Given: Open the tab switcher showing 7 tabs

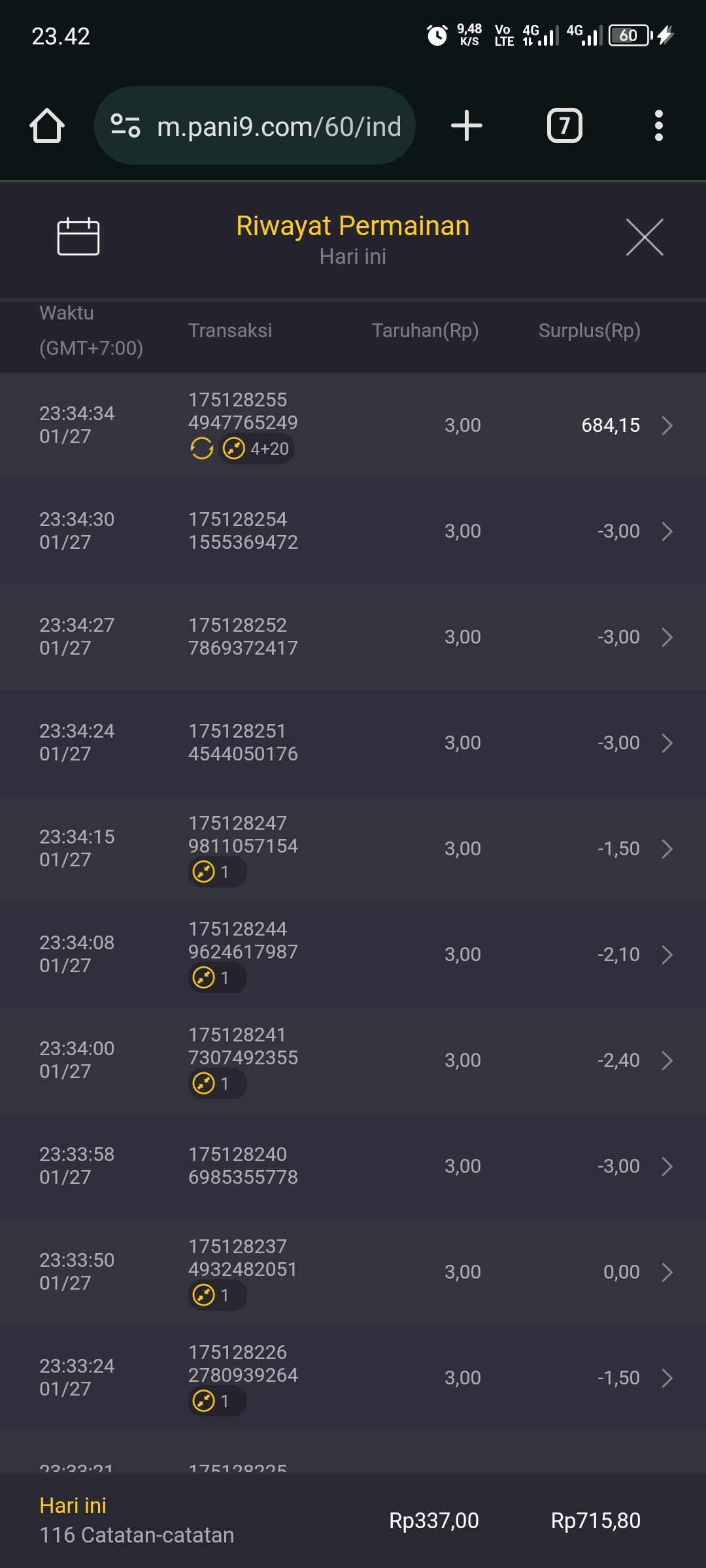Looking at the screenshot, I should (564, 125).
